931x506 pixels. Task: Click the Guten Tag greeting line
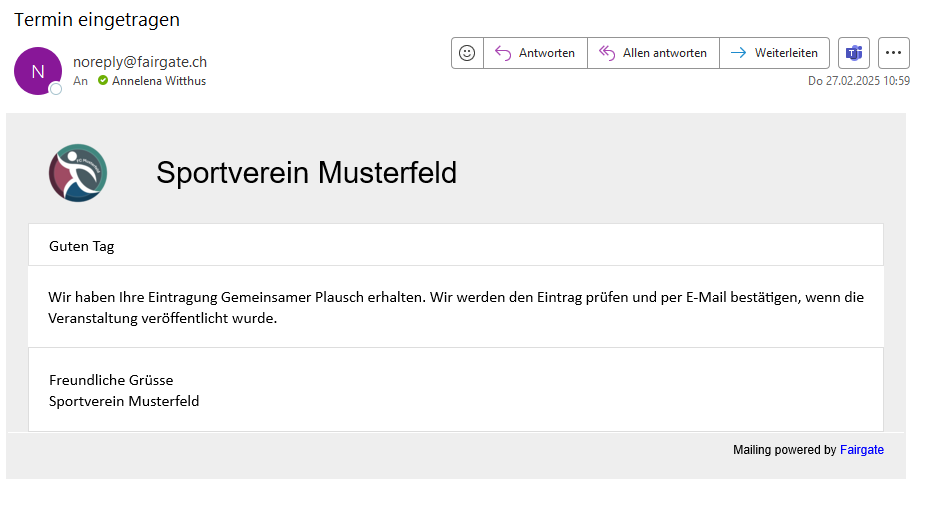coord(81,246)
